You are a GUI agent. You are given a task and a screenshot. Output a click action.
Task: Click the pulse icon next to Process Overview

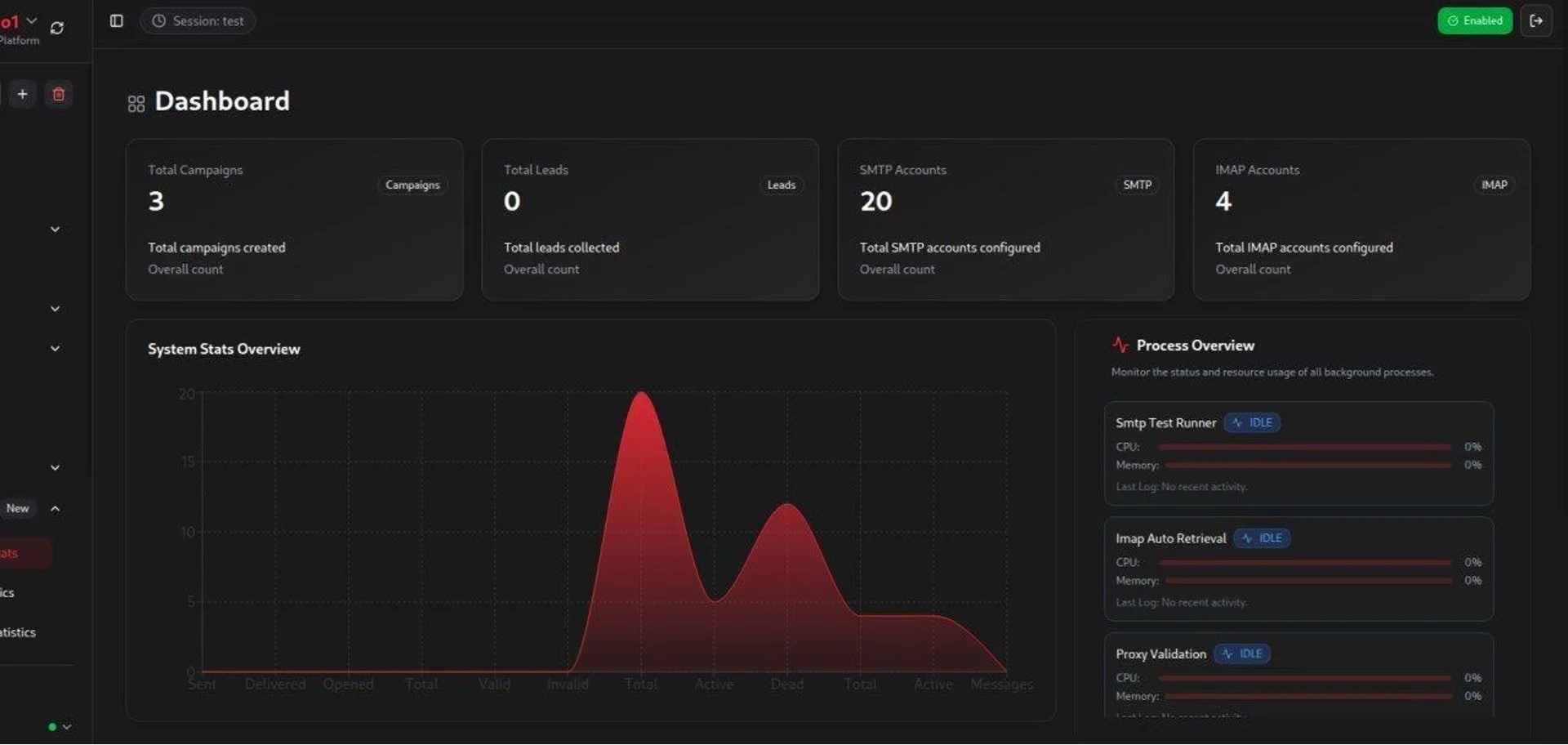click(x=1120, y=346)
